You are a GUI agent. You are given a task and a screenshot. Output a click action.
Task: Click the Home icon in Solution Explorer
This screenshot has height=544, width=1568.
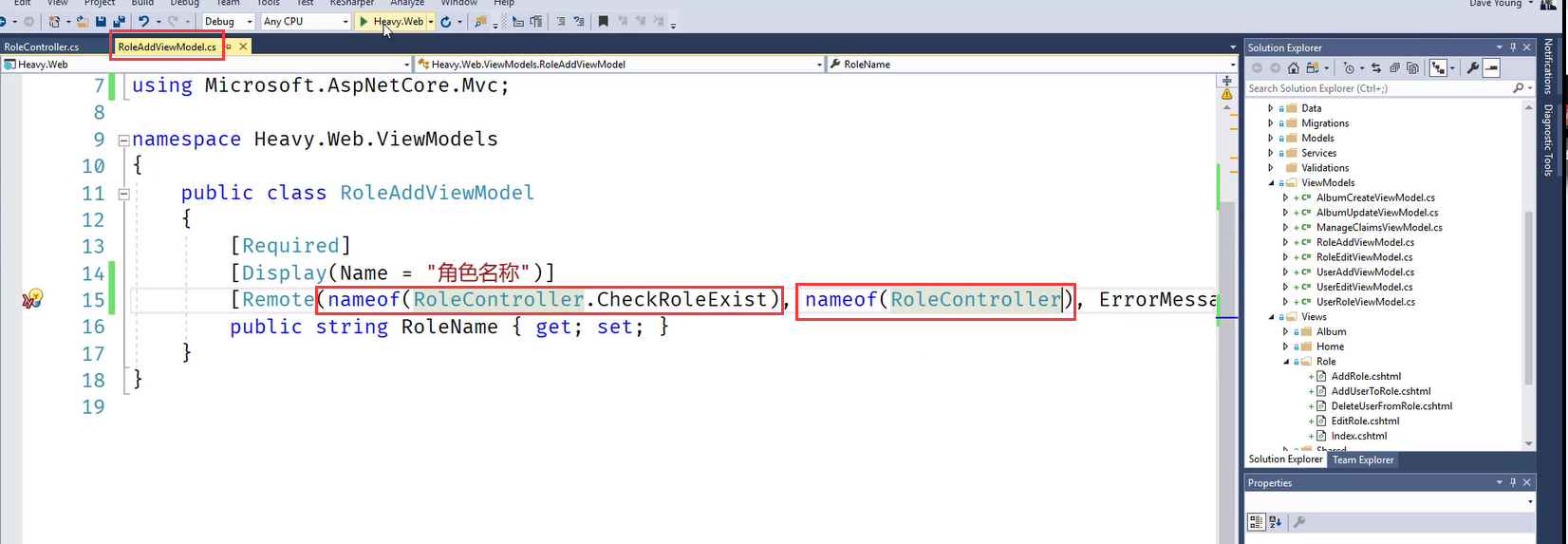pyautogui.click(x=1293, y=68)
